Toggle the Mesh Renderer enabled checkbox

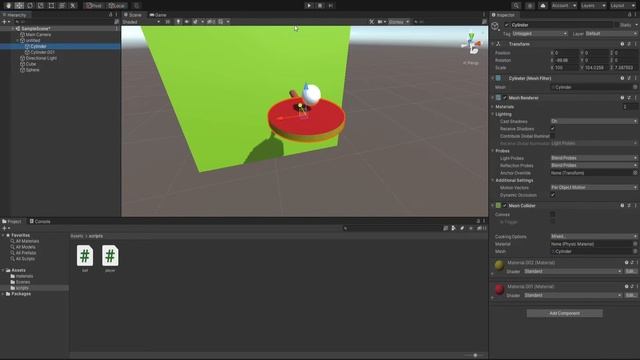click(505, 98)
